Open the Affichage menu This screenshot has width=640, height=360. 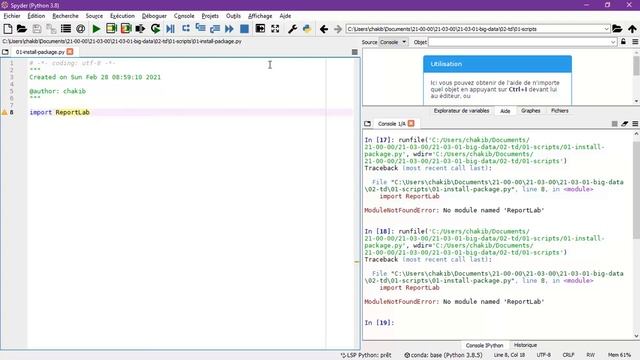coord(260,16)
